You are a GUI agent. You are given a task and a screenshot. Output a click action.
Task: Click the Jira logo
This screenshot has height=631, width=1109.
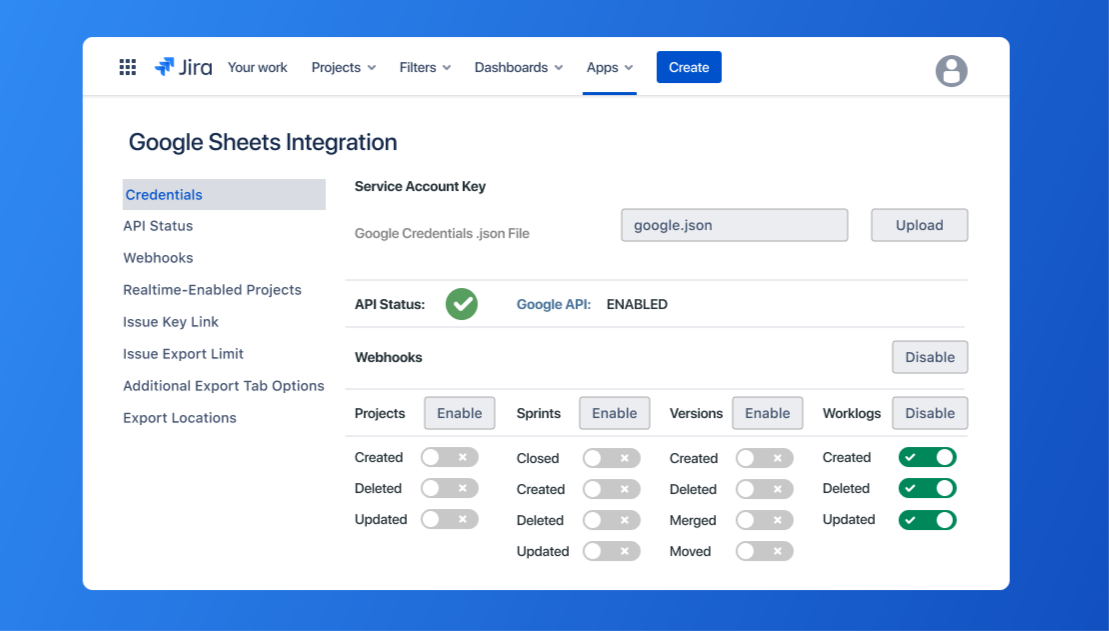click(183, 67)
